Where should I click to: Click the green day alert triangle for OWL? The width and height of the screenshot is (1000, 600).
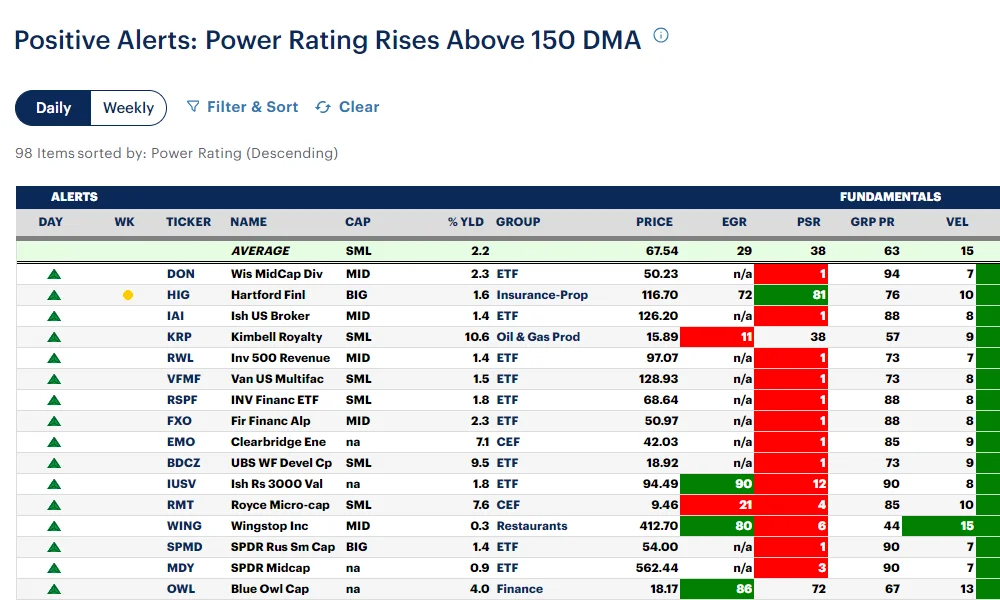(54, 589)
